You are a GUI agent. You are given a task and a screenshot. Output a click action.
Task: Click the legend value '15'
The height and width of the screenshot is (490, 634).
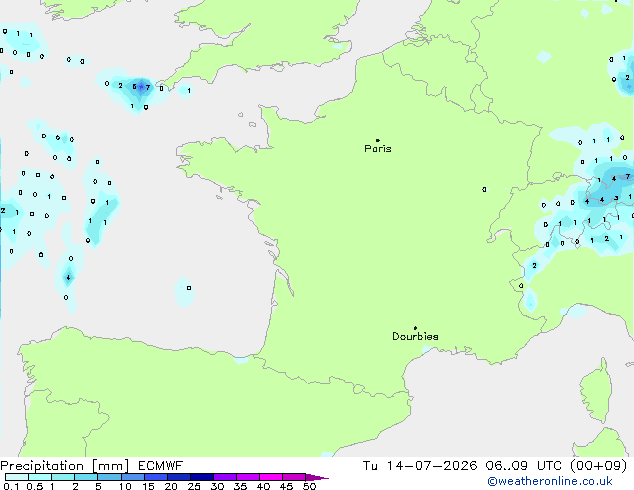(148, 486)
